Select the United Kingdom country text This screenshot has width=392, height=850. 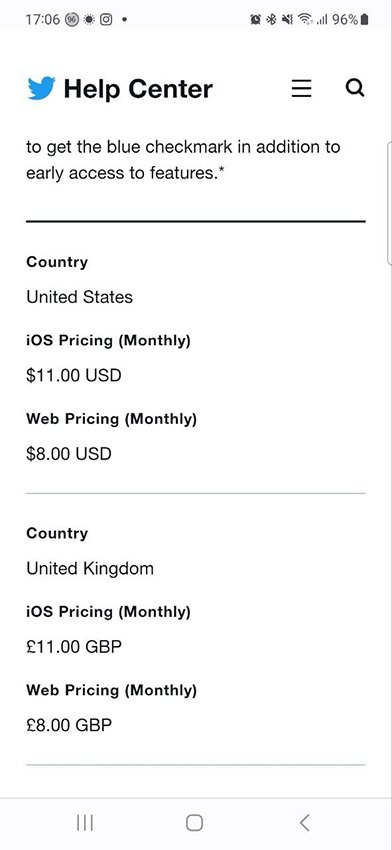90,569
